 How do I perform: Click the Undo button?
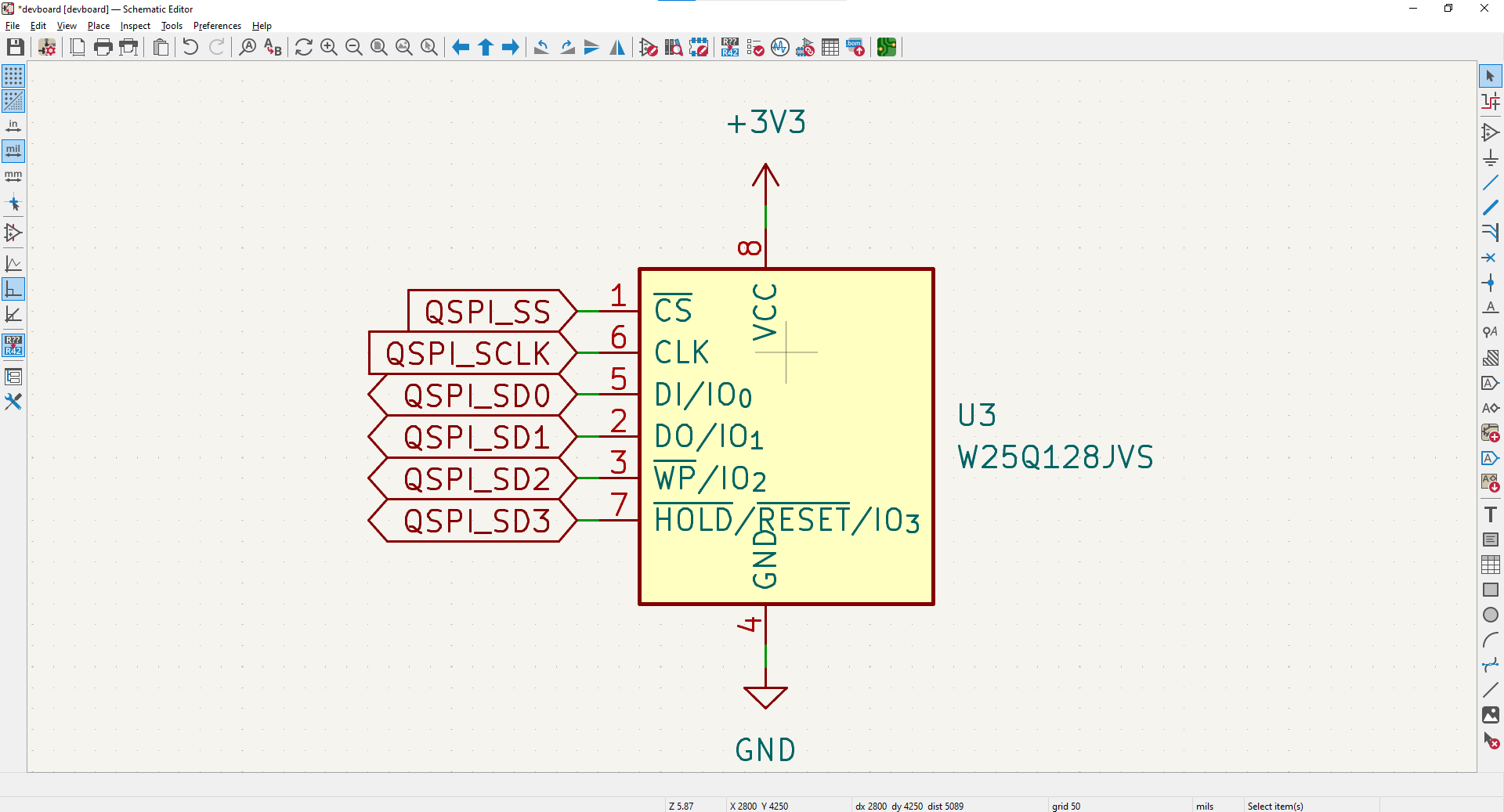pos(190,48)
